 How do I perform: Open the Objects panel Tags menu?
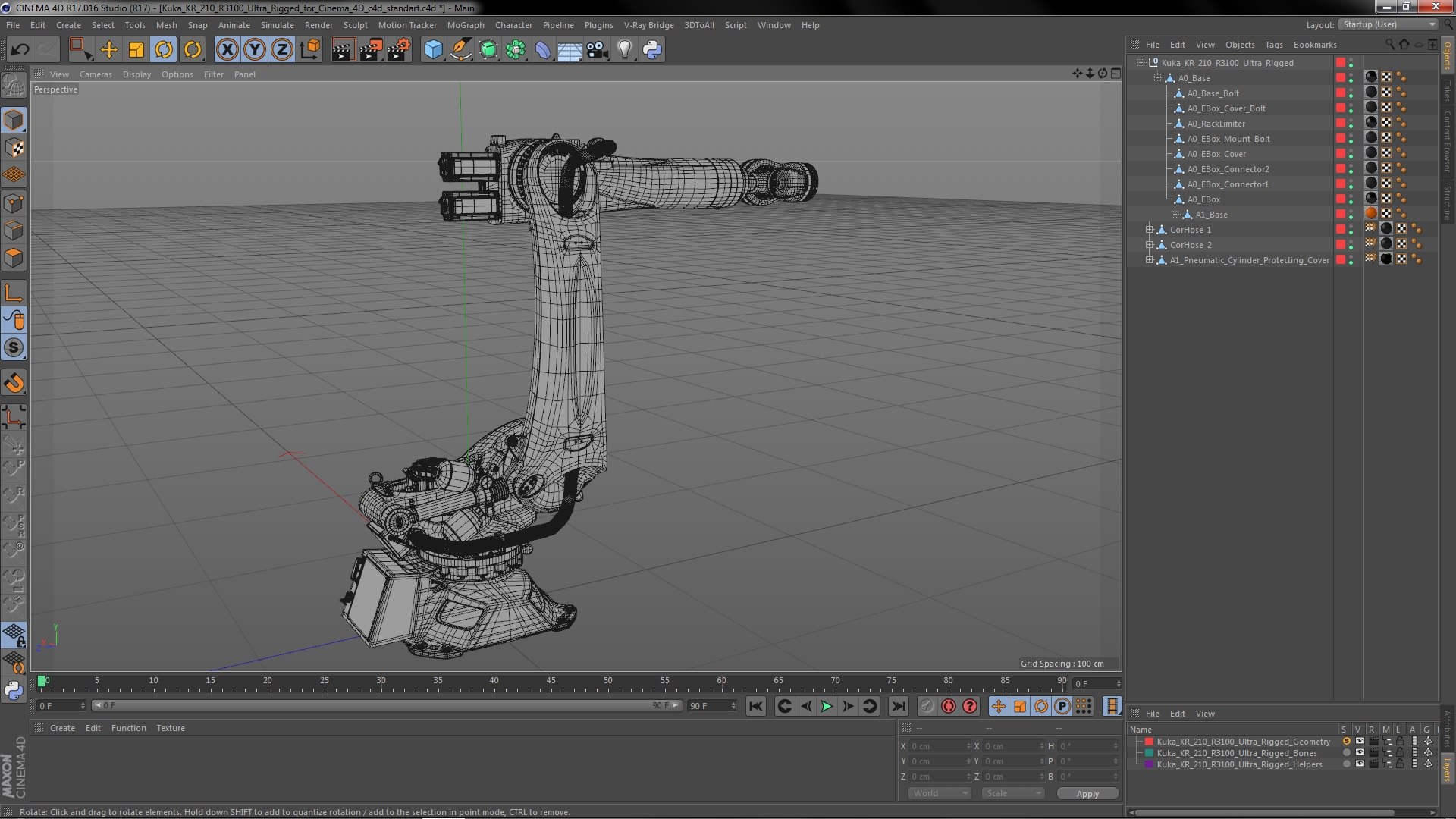click(1274, 45)
